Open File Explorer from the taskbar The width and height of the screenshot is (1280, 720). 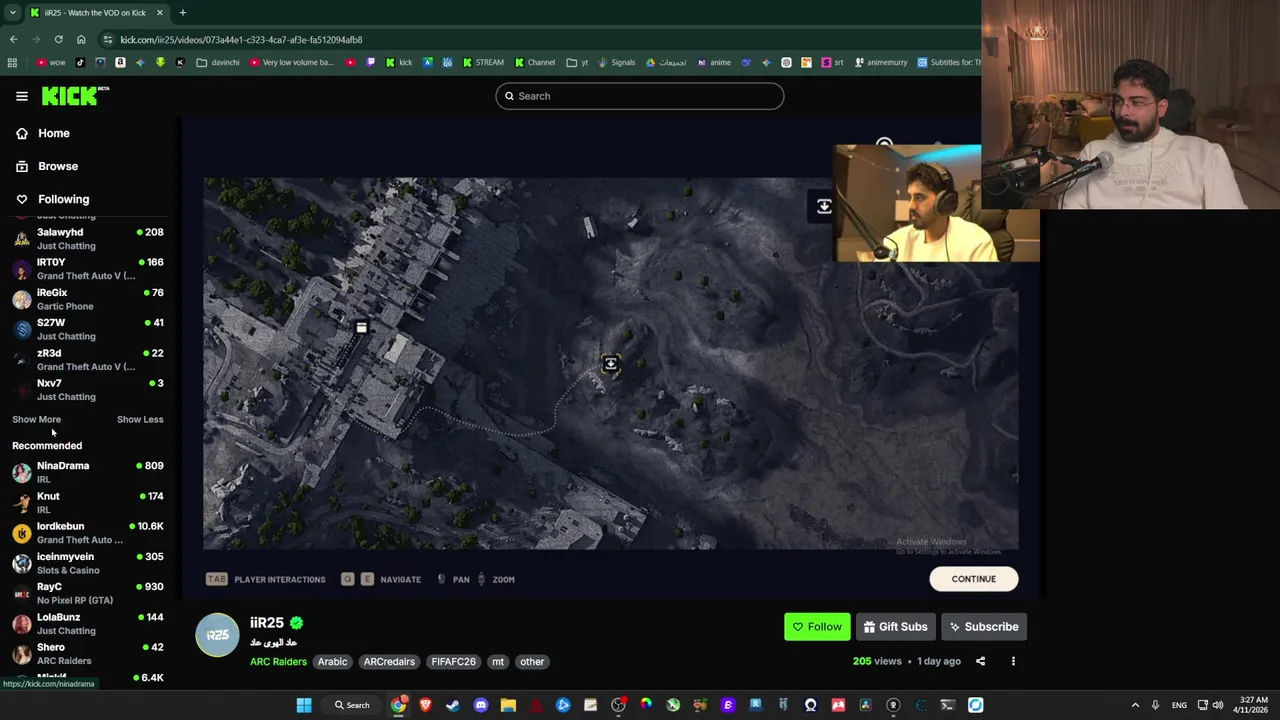pyautogui.click(x=508, y=705)
